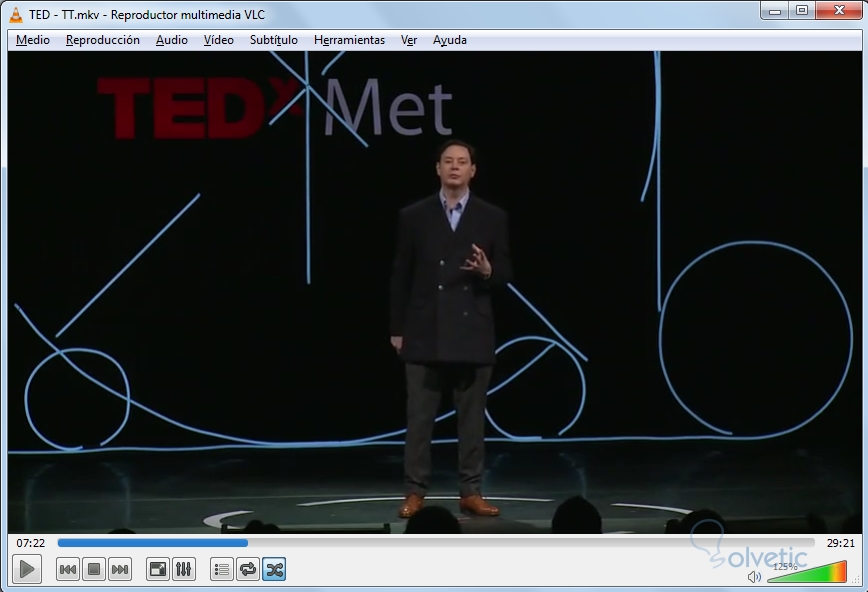Open the Audio menu
The image size is (868, 592).
click(x=172, y=40)
